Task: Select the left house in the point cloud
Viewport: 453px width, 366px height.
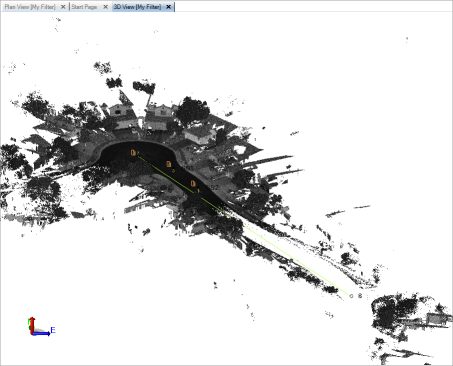Action: [x=121, y=115]
